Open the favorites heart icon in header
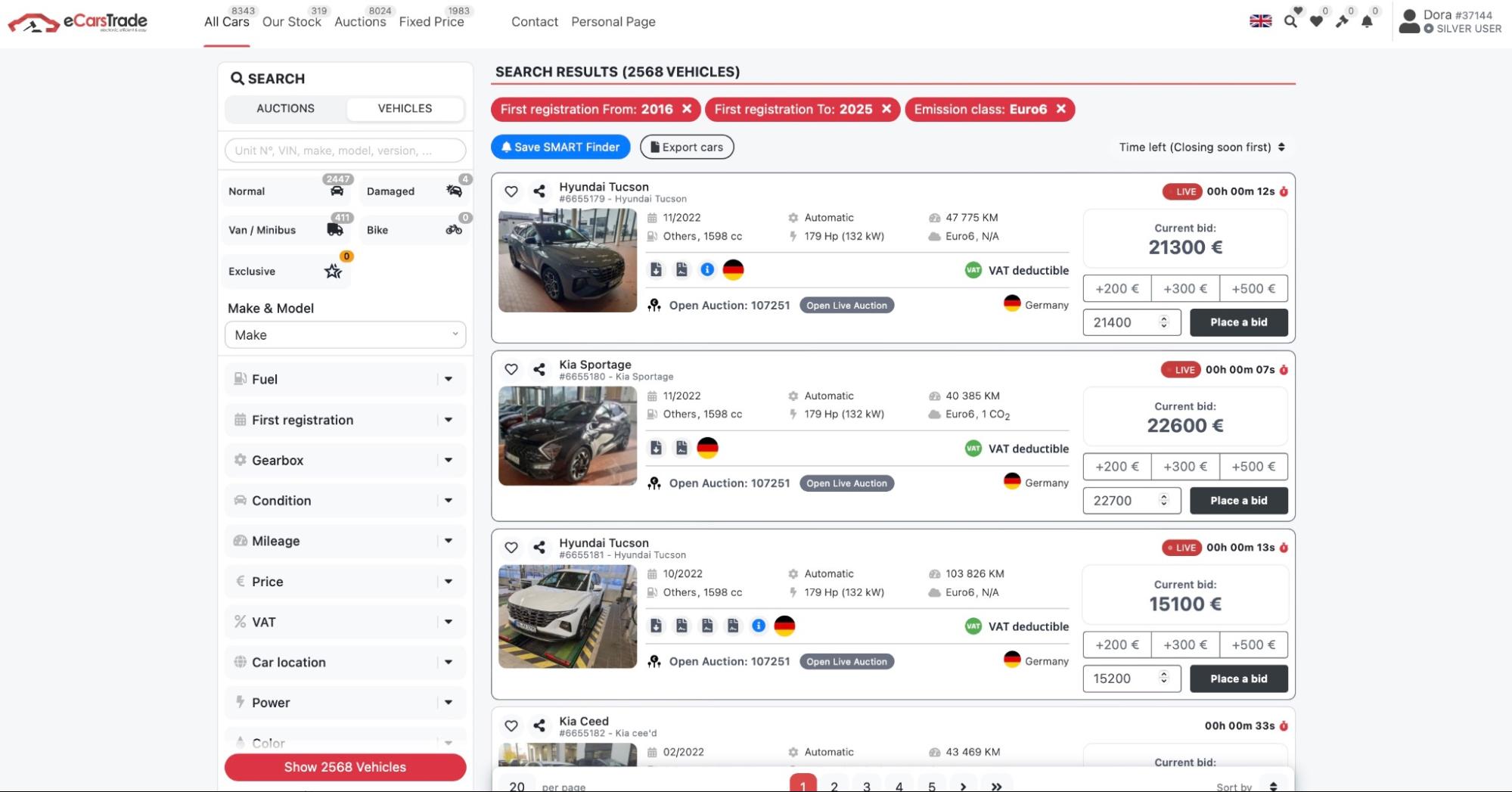 click(x=1316, y=21)
